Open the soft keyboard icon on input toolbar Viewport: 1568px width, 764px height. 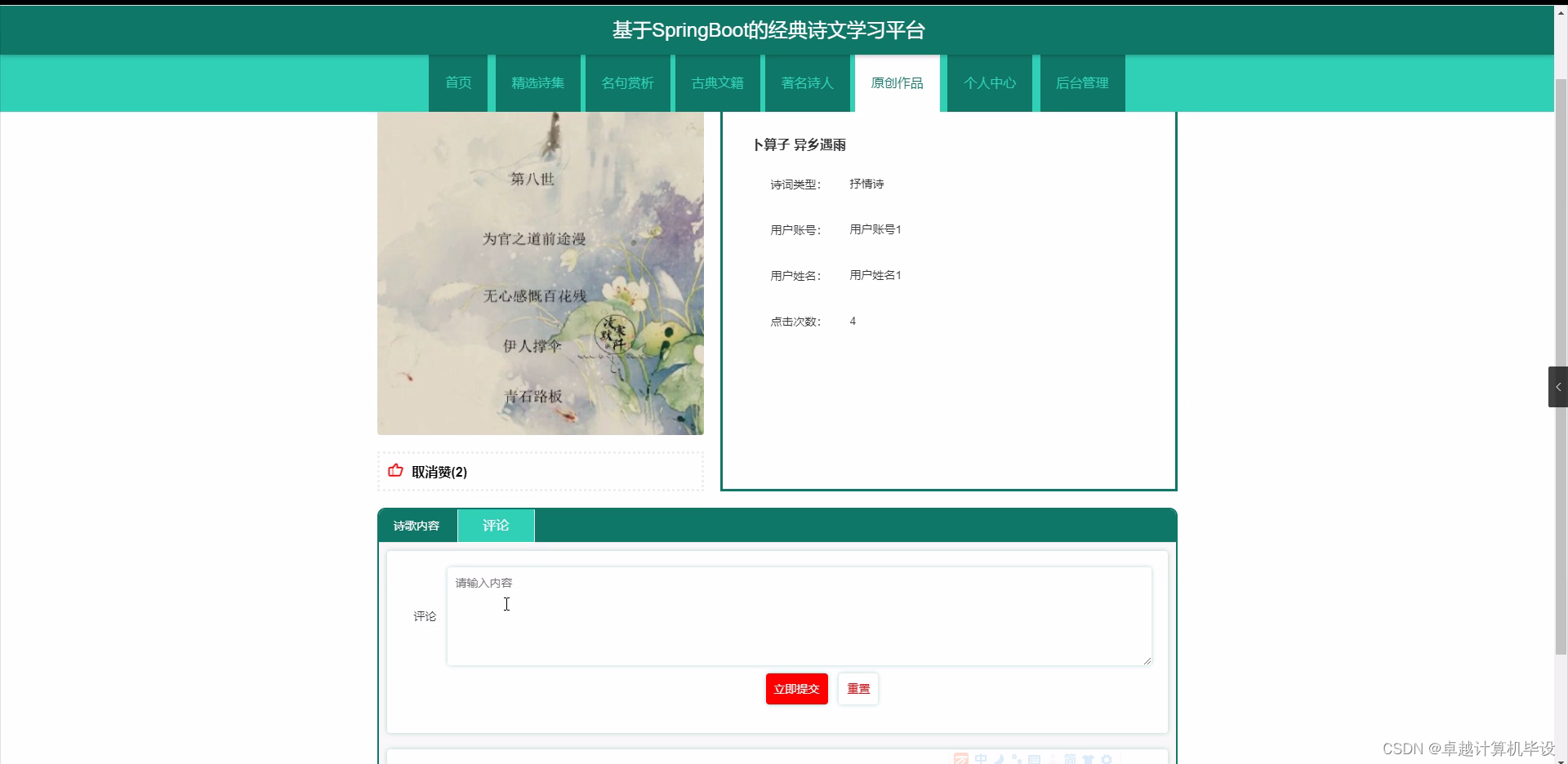[x=1034, y=758]
